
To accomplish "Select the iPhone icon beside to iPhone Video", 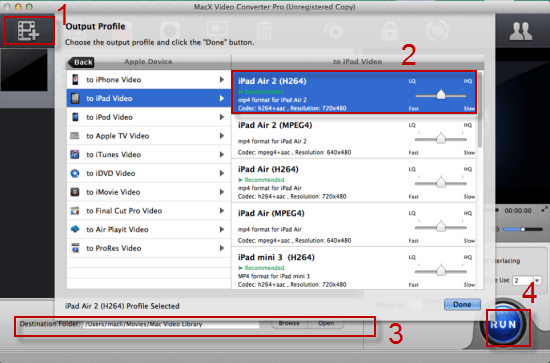I will coord(75,80).
